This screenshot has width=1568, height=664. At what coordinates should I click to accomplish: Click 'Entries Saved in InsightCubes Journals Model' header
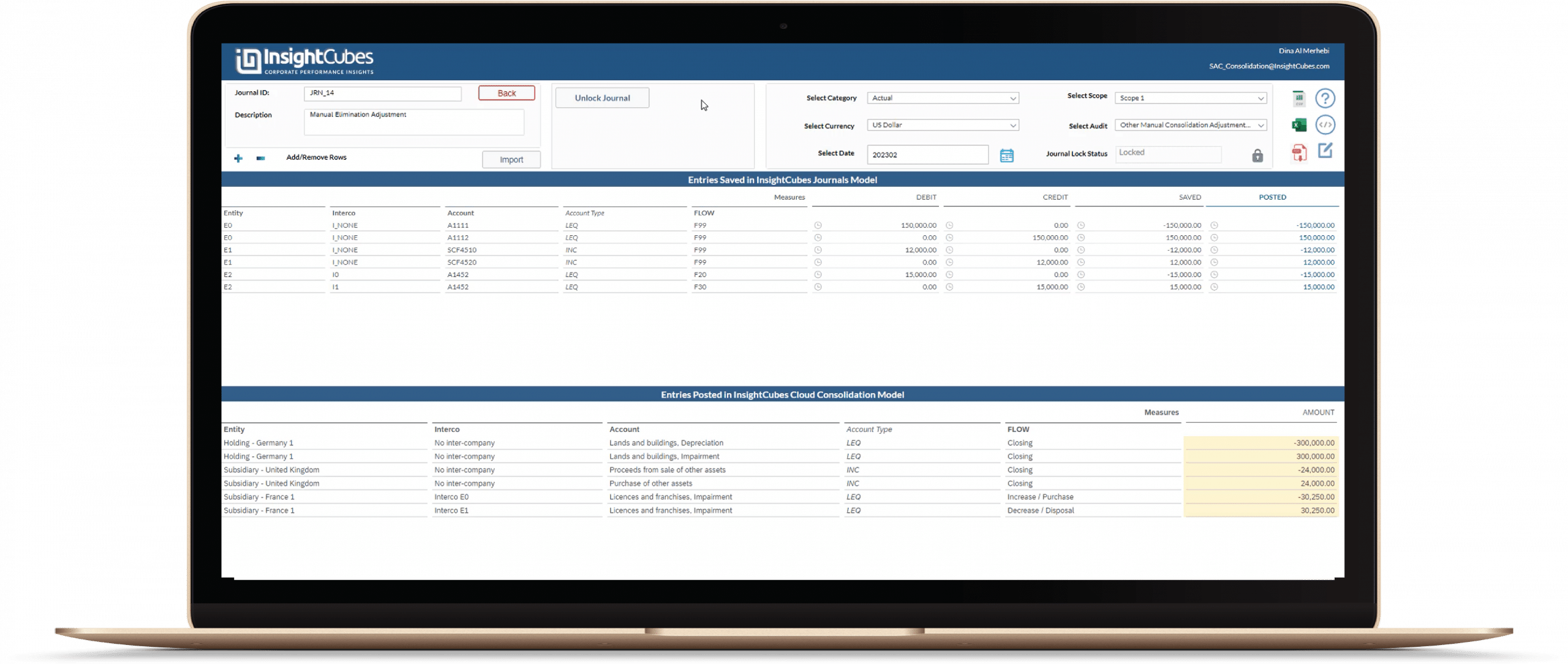(x=782, y=180)
